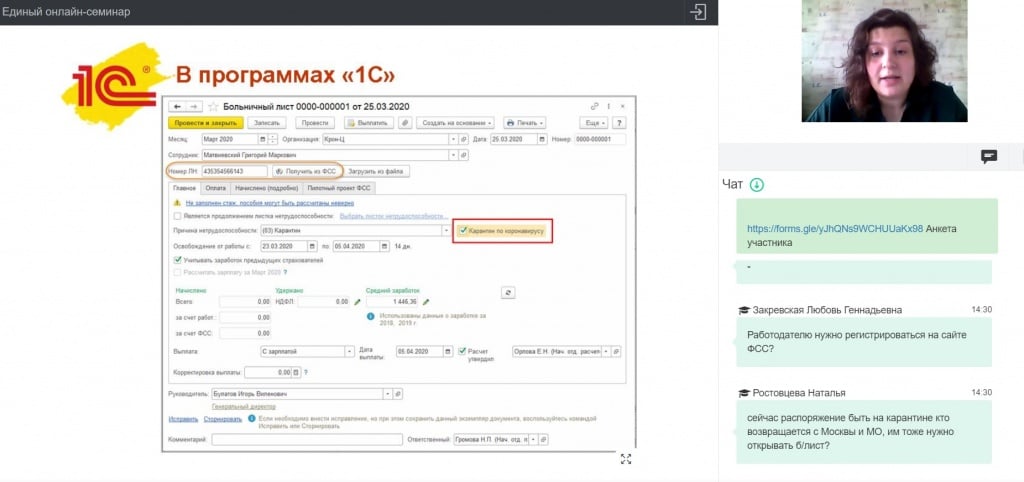Click the Записать button
Viewport: 1024px width, 482px height.
coord(266,123)
